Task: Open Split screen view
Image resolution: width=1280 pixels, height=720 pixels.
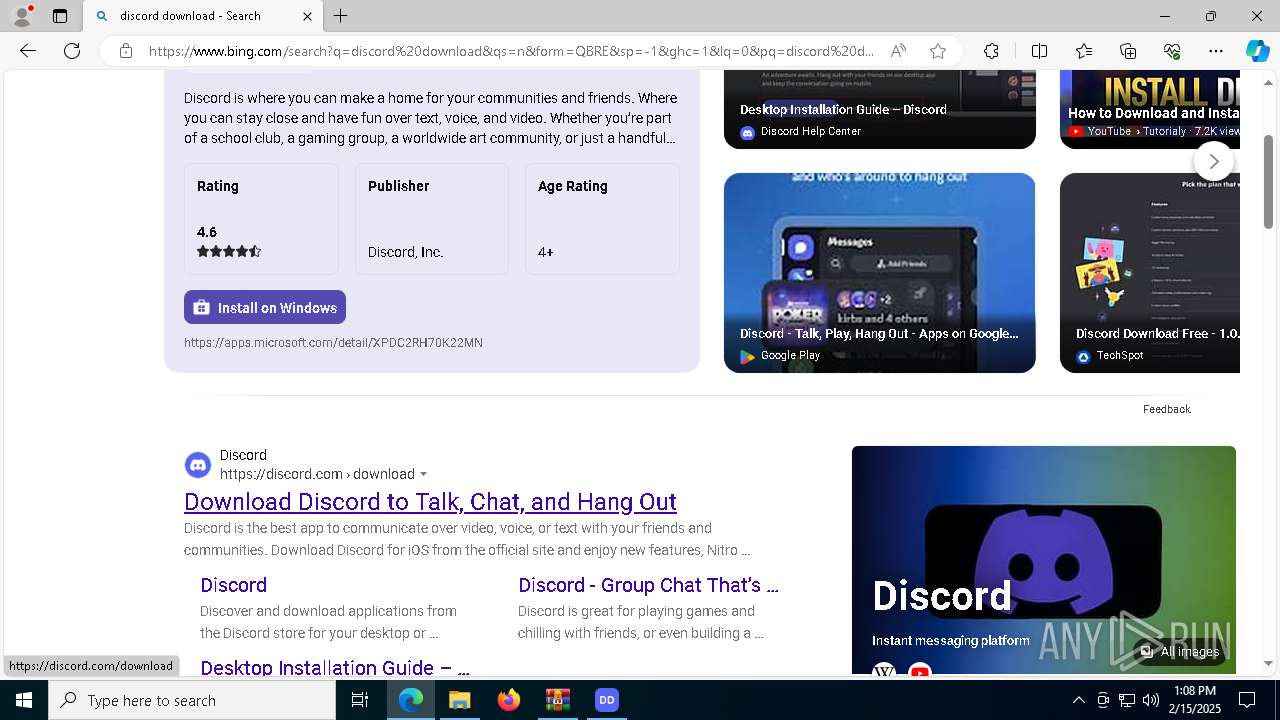Action: [x=1039, y=51]
